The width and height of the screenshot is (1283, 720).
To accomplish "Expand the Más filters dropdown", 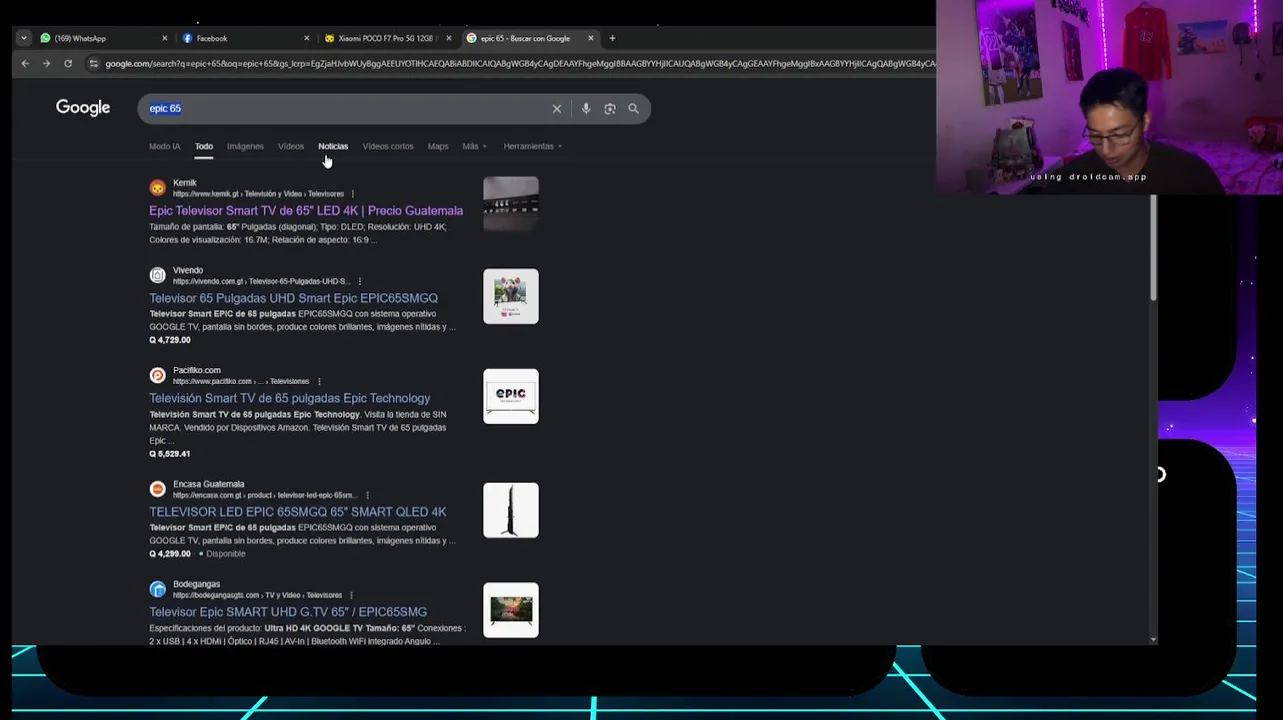I will (x=474, y=146).
